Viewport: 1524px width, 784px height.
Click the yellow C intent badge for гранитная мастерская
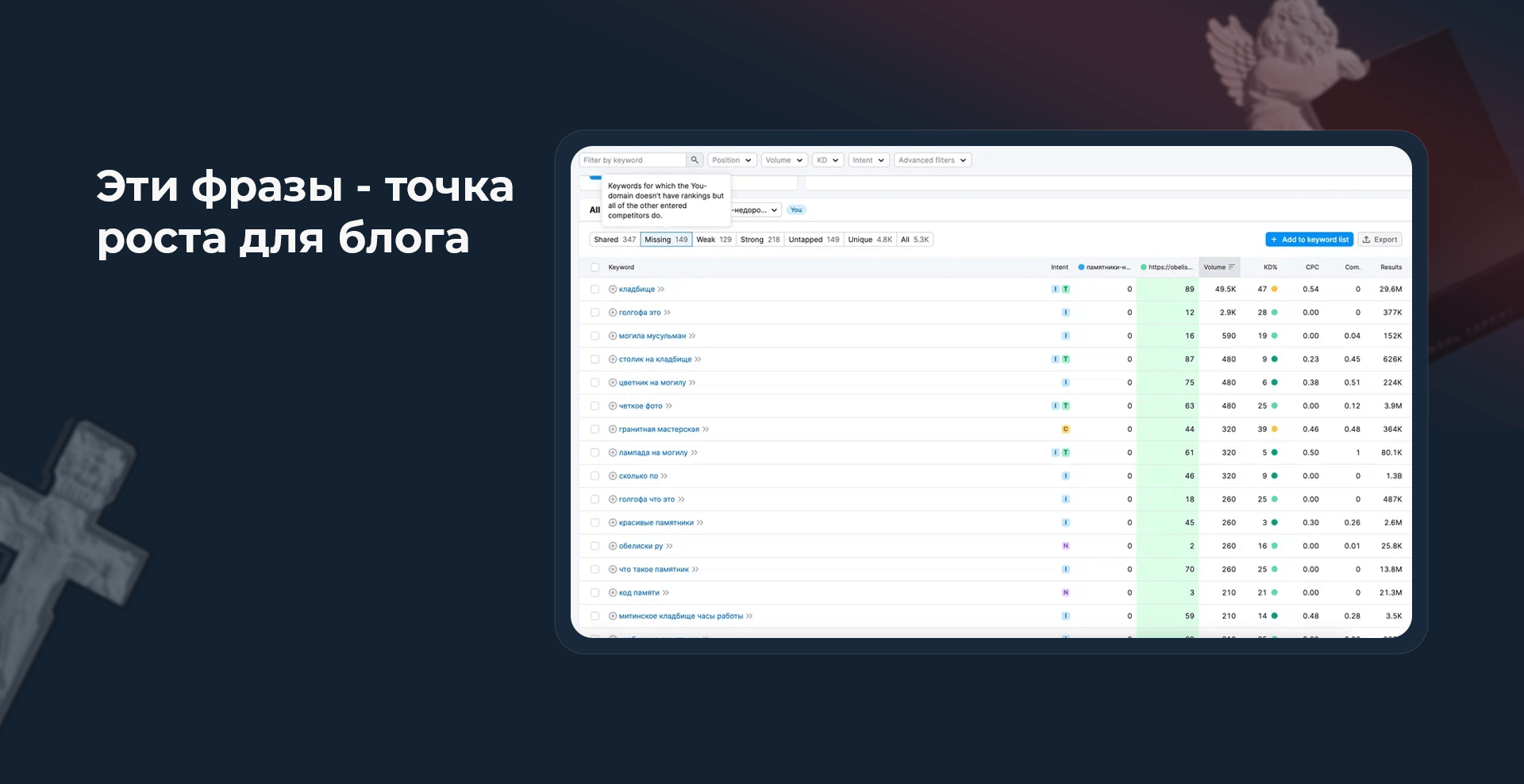point(1065,429)
